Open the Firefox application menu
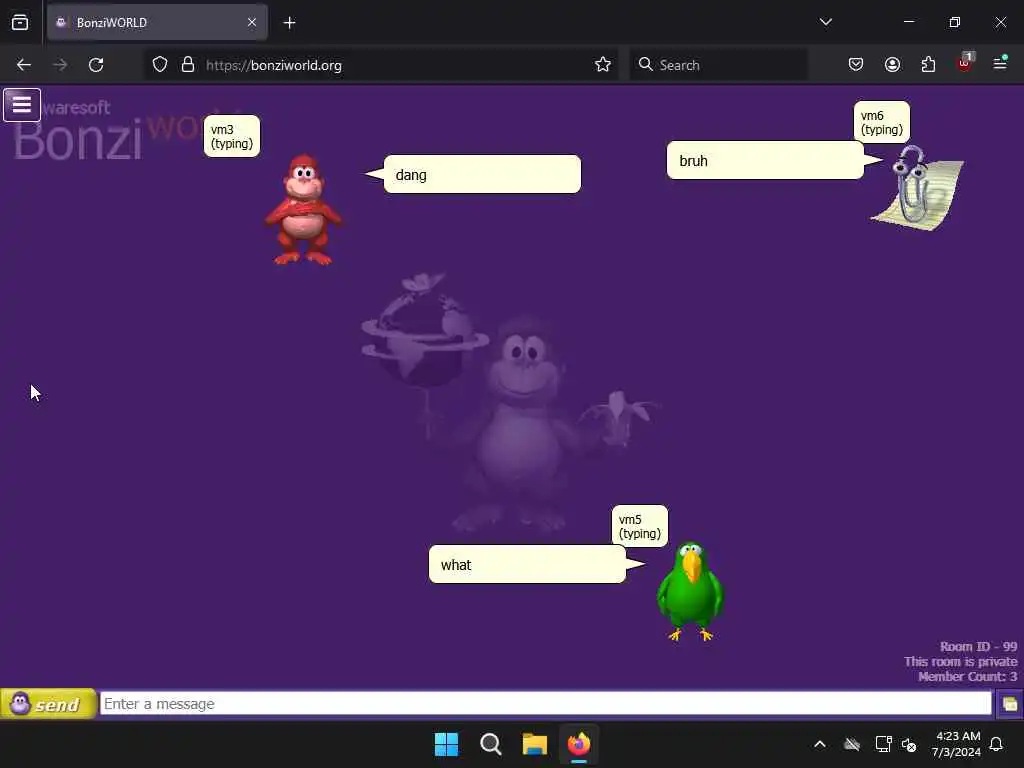Image resolution: width=1024 pixels, height=768 pixels. pos(1000,63)
